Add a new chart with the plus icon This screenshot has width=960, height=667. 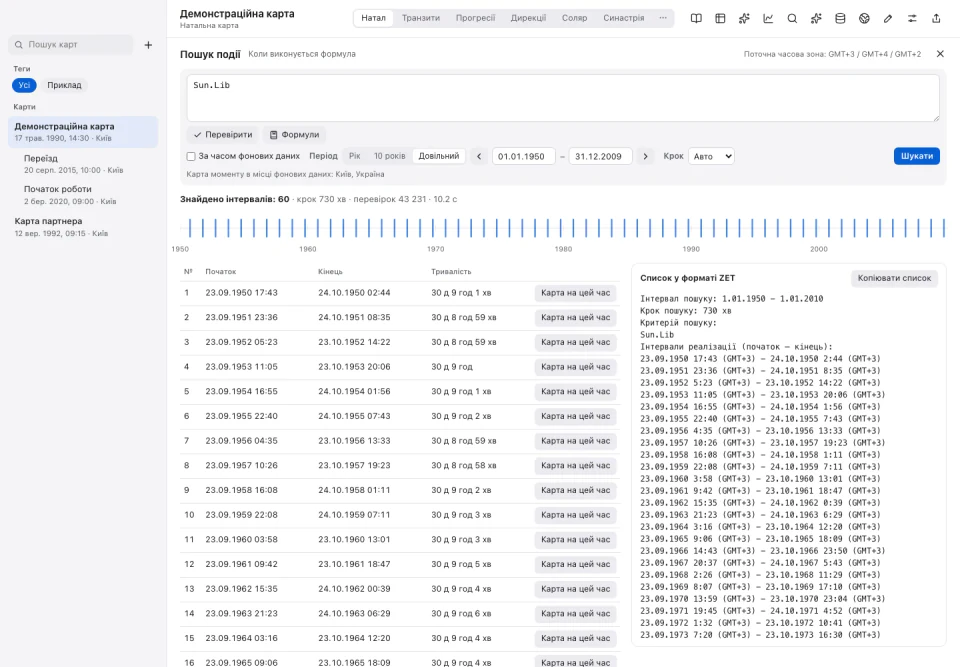pyautogui.click(x=148, y=45)
